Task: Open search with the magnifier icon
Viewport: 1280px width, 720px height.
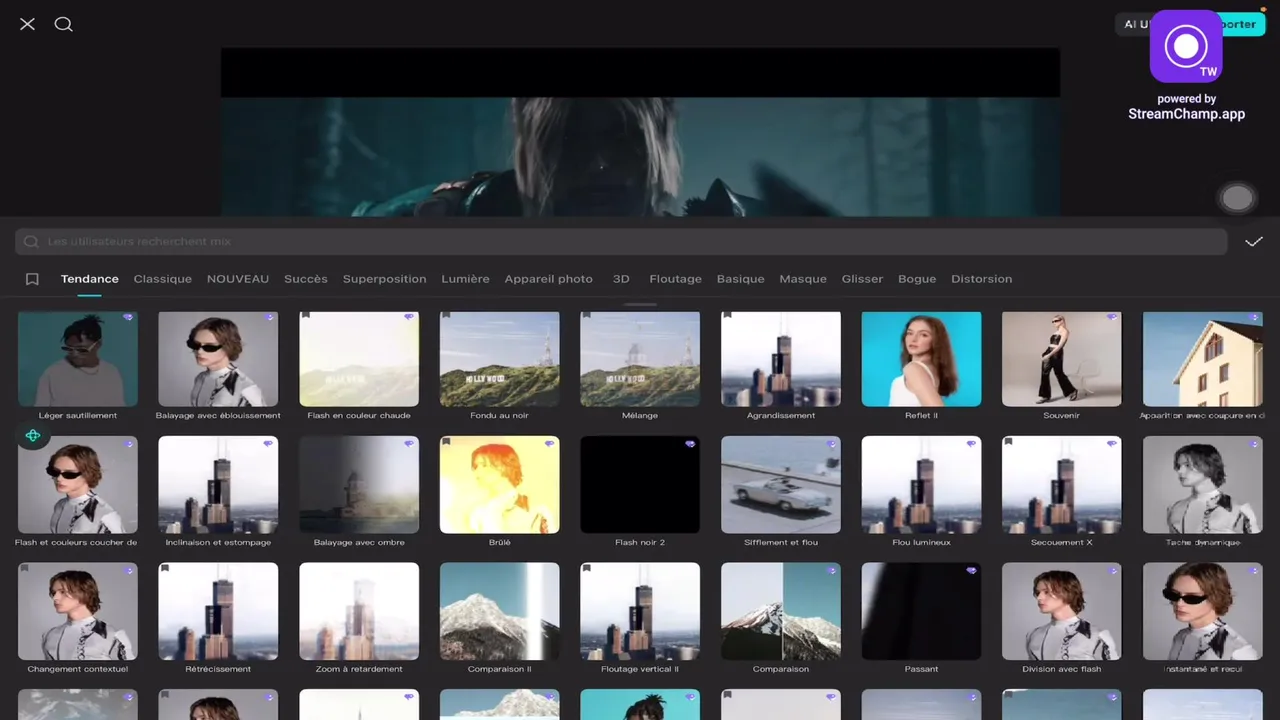Action: point(64,24)
